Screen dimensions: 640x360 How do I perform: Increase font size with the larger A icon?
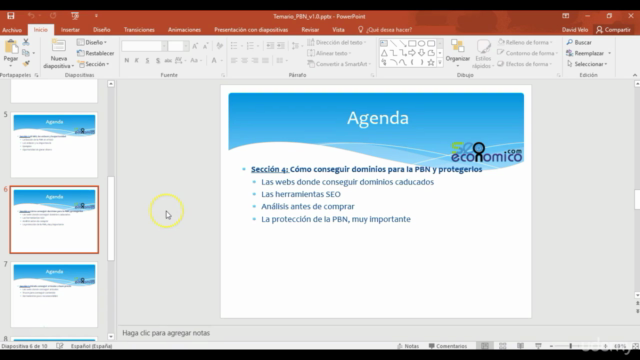(x=195, y=46)
